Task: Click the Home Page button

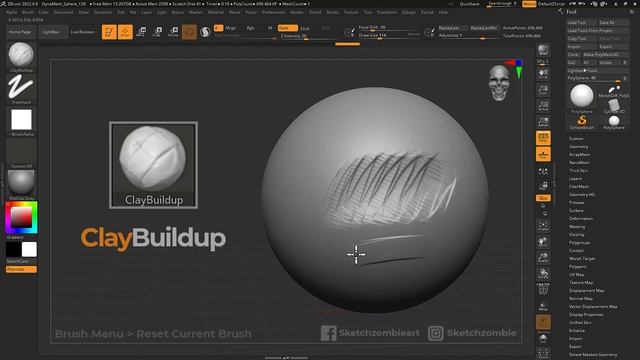Action: (20, 32)
